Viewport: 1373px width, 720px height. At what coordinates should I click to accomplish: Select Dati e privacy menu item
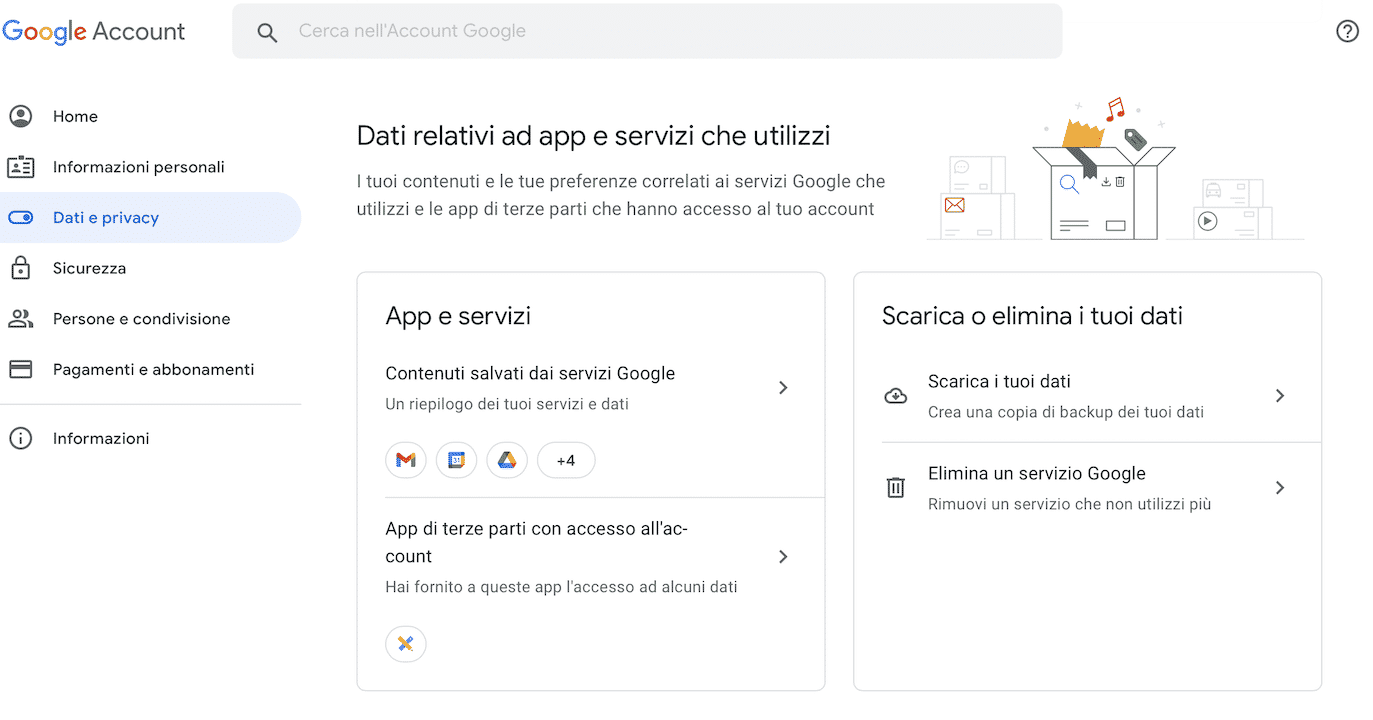click(150, 217)
